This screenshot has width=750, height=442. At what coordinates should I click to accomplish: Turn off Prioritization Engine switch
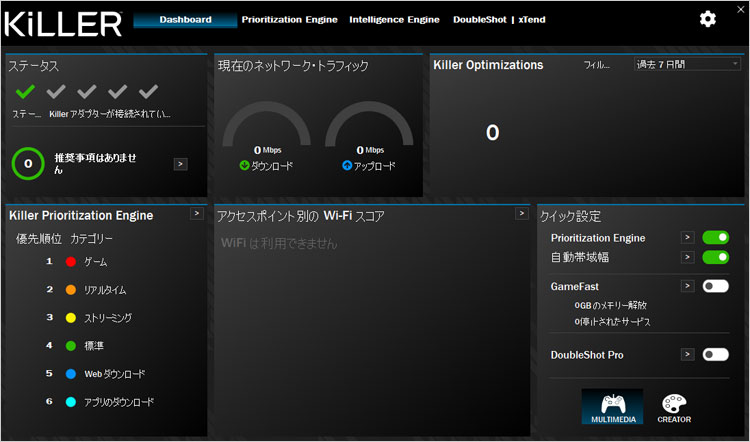click(x=716, y=238)
